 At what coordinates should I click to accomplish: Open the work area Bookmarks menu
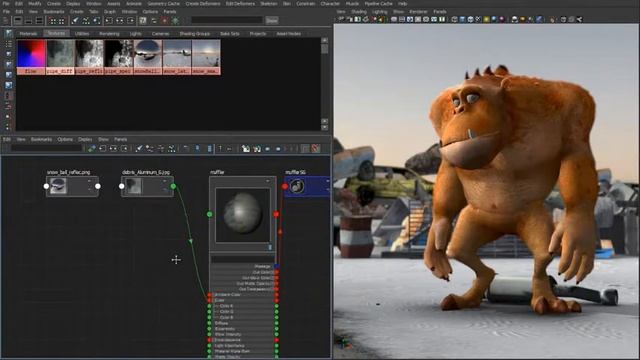(x=41, y=140)
